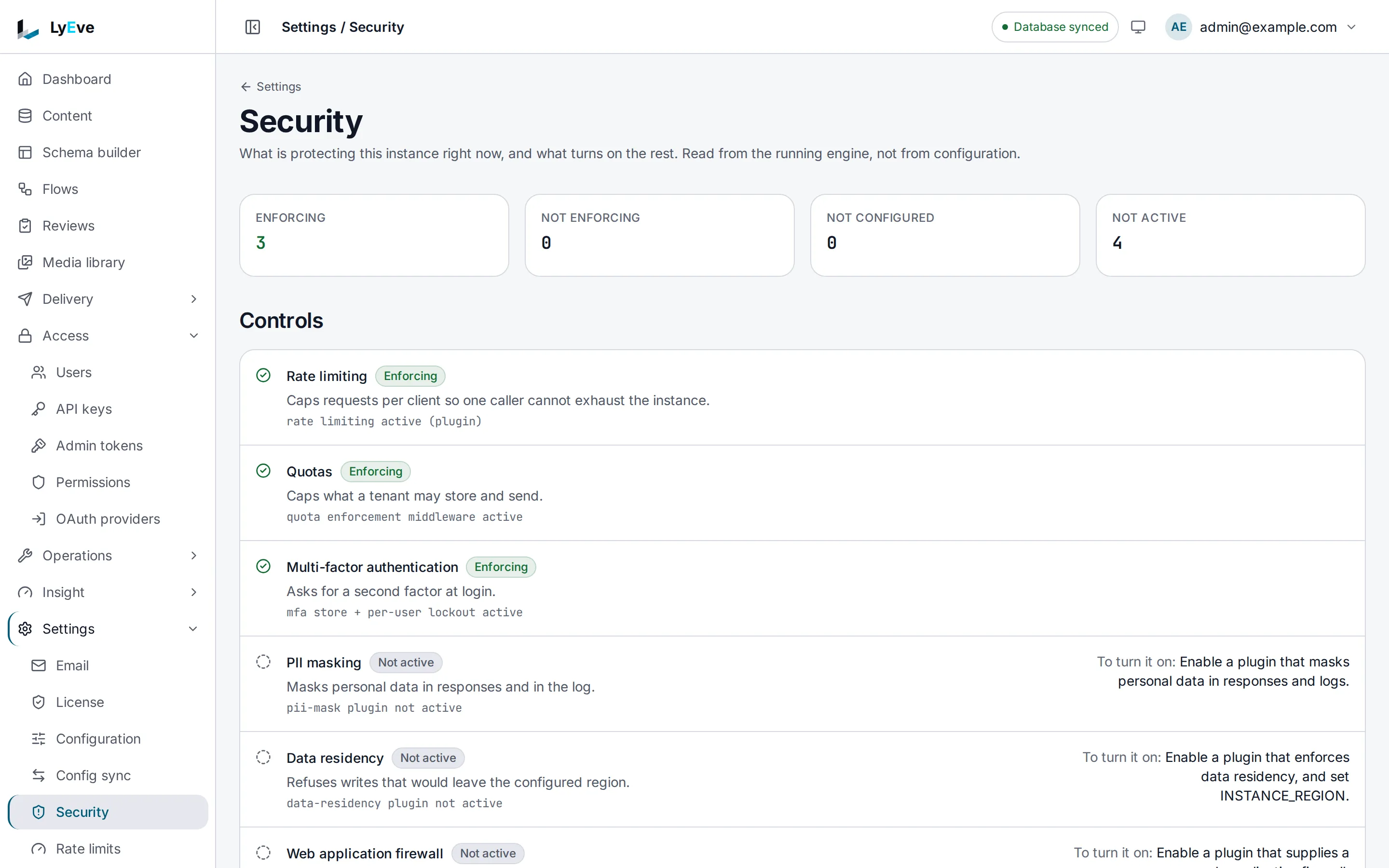Click the Not active summary card
This screenshot has width=1389, height=868.
1231,235
